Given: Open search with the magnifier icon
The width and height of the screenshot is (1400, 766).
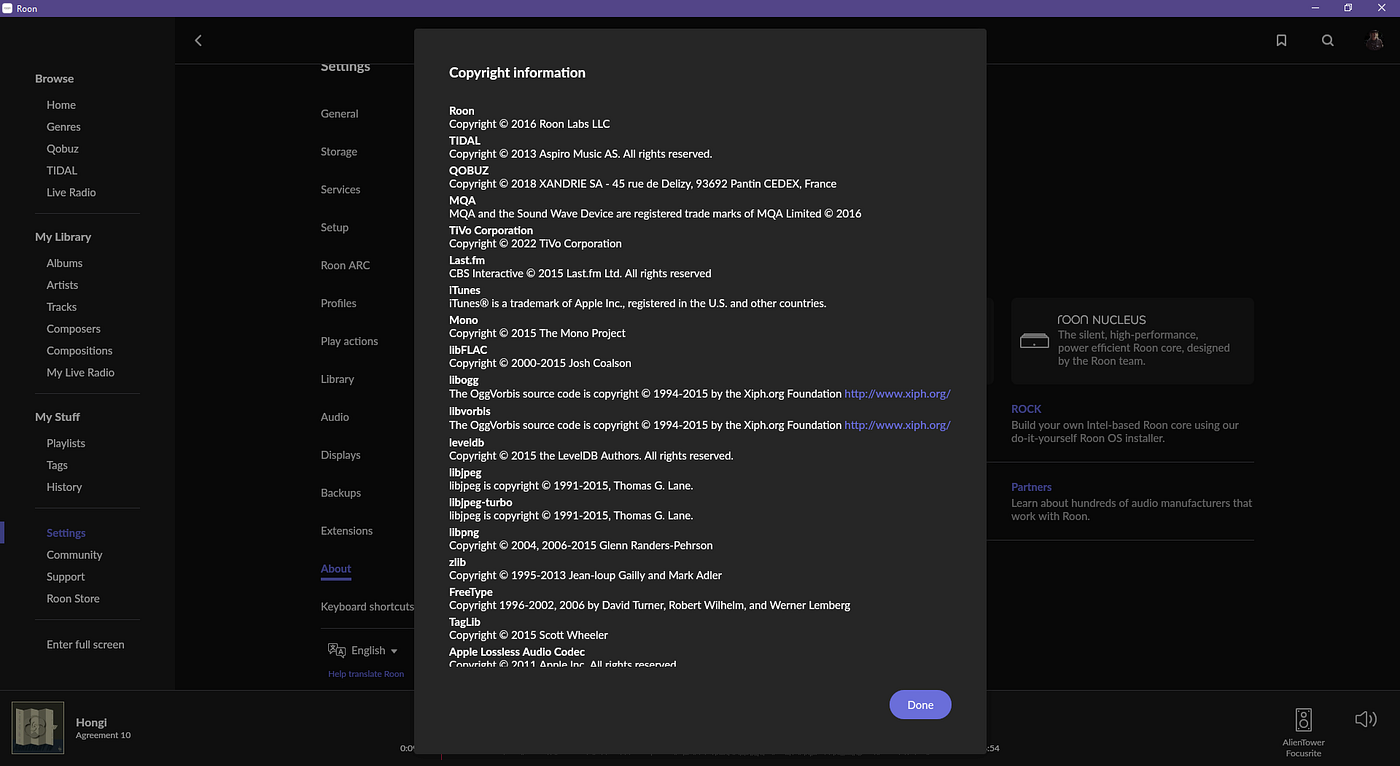Looking at the screenshot, I should click(x=1328, y=41).
